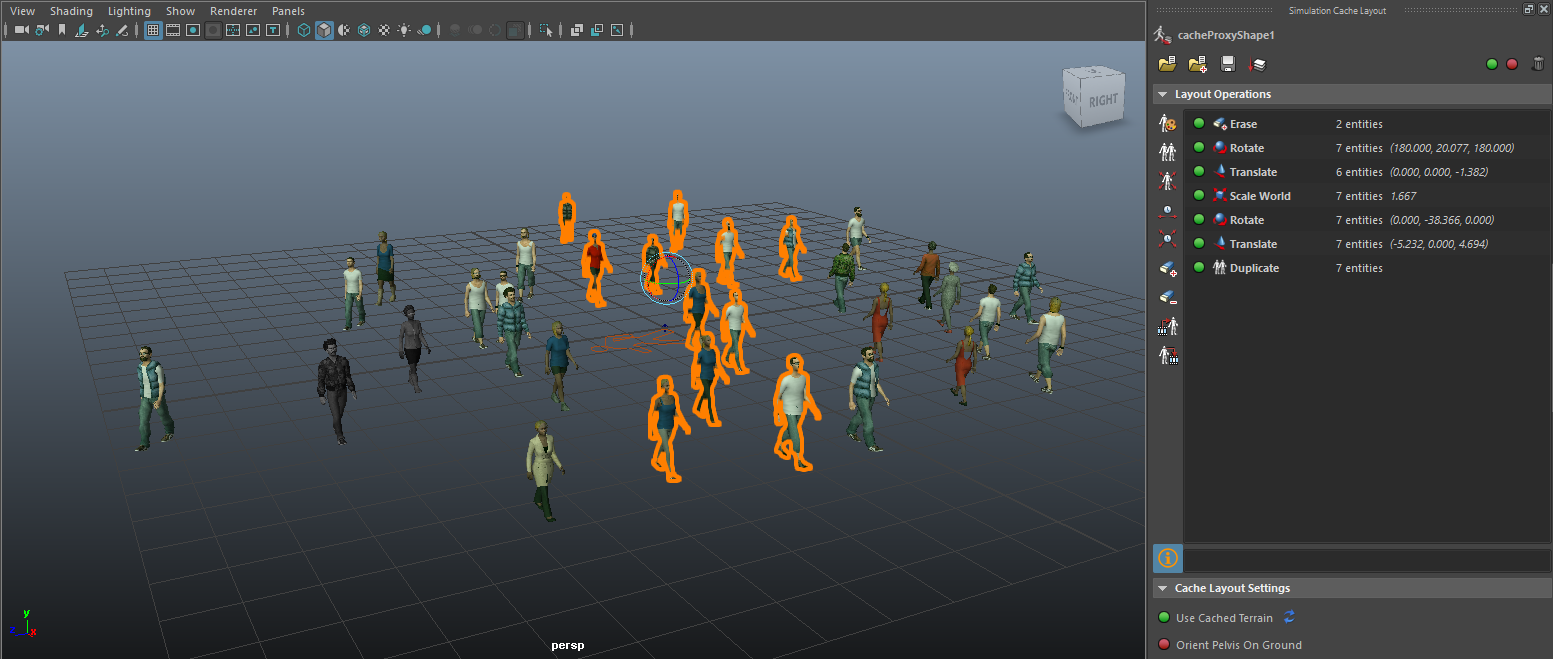Open the Grease Pencil tool icon
Image resolution: width=1553 pixels, height=659 pixels.
122,30
